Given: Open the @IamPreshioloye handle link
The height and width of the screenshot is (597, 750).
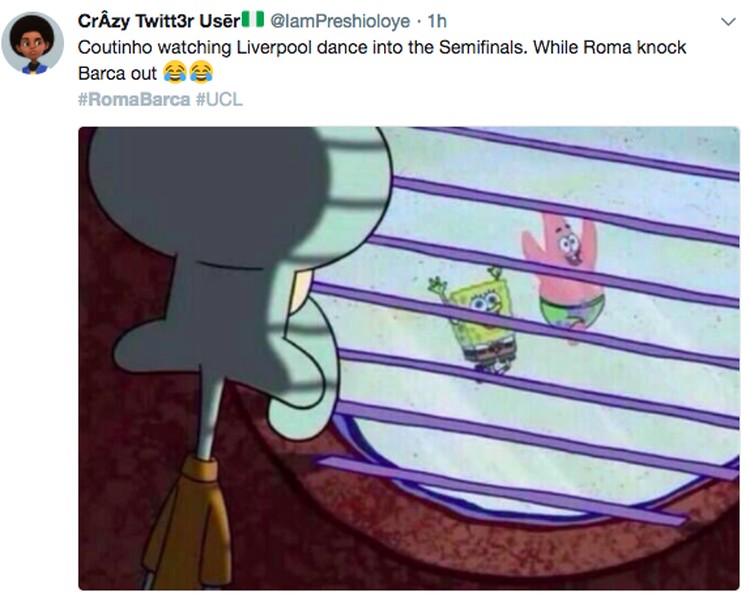Looking at the screenshot, I should [340, 21].
